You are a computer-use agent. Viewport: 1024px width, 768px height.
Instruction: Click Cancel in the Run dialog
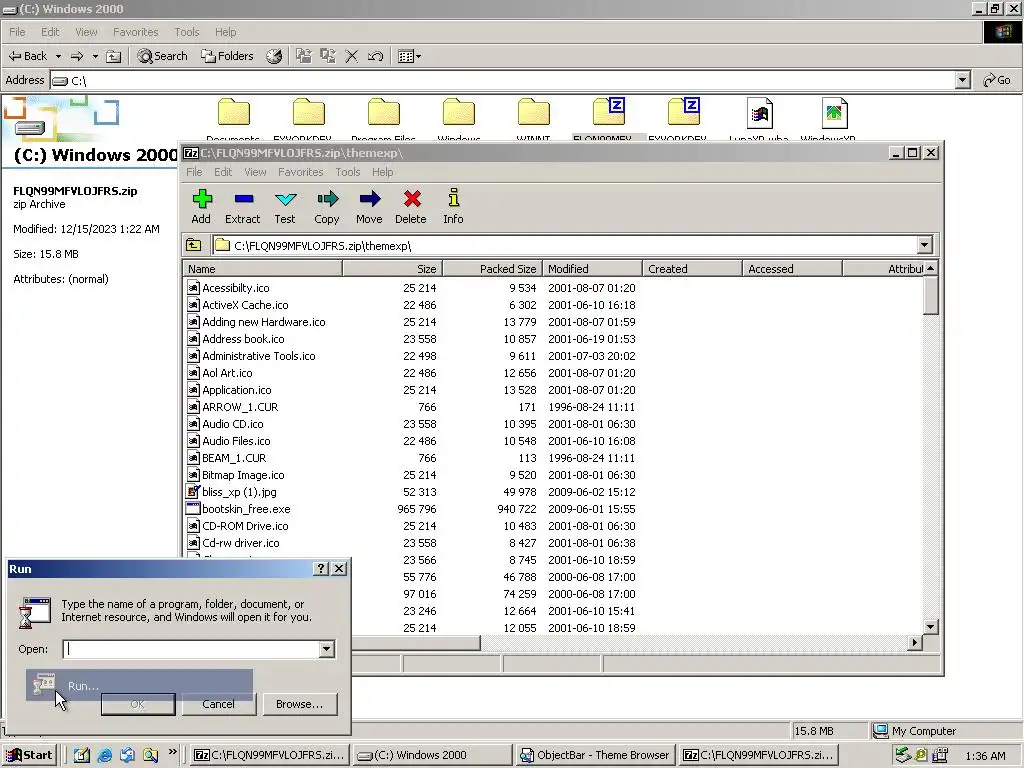pos(218,704)
